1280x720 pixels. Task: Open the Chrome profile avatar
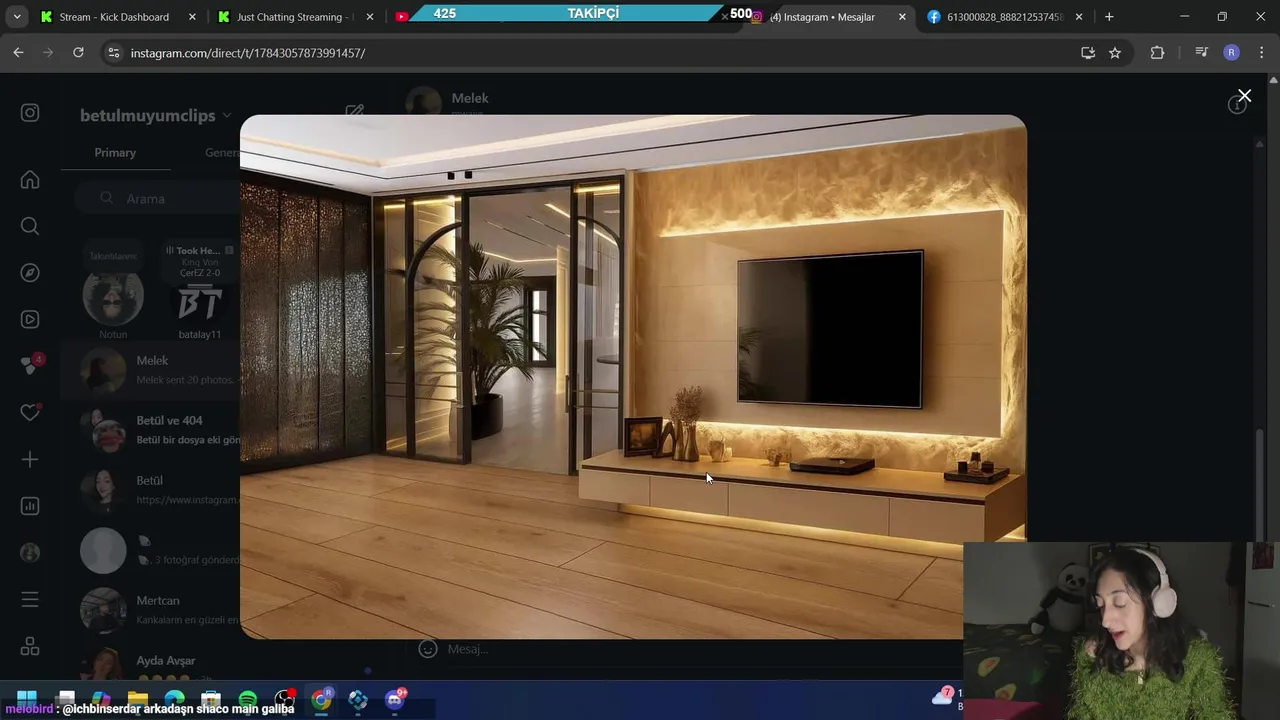click(1231, 52)
